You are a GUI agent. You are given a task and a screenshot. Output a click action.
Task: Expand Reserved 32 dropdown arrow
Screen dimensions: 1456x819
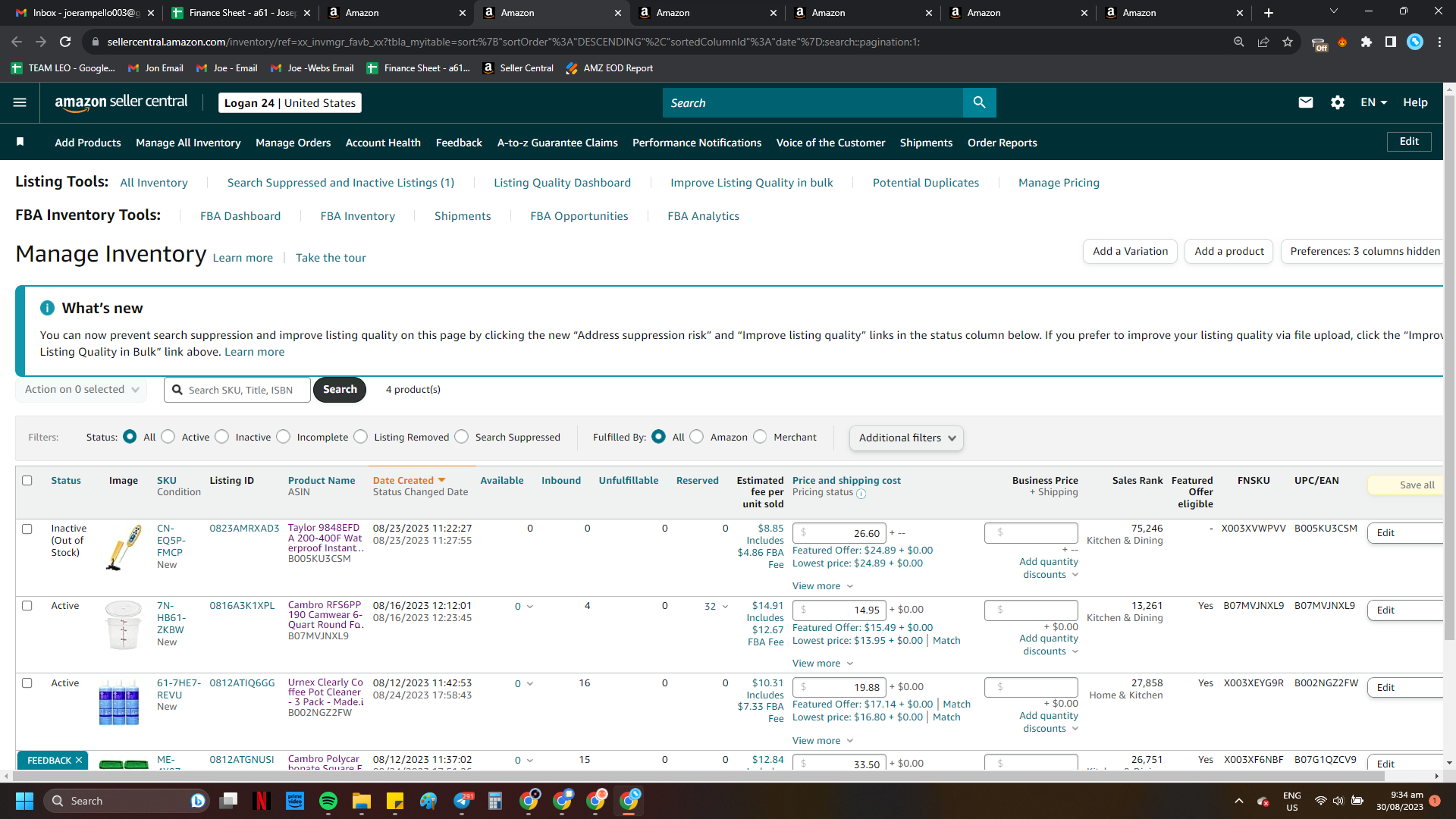click(725, 606)
